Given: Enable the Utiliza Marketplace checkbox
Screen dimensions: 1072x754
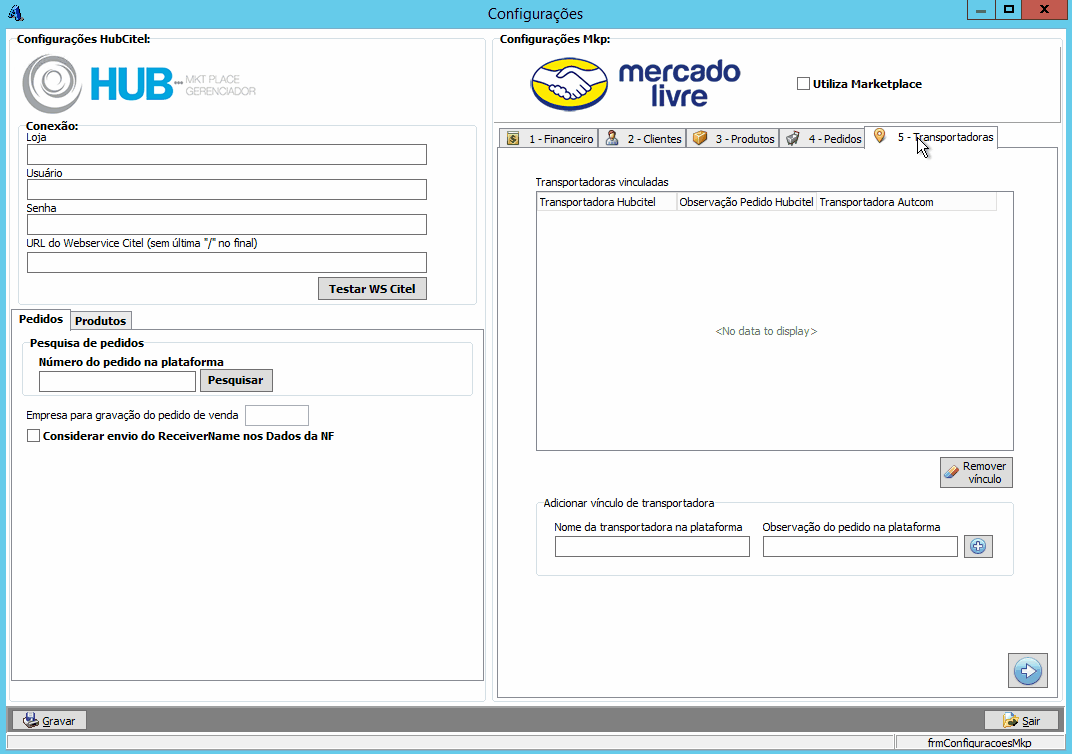Looking at the screenshot, I should click(x=803, y=83).
